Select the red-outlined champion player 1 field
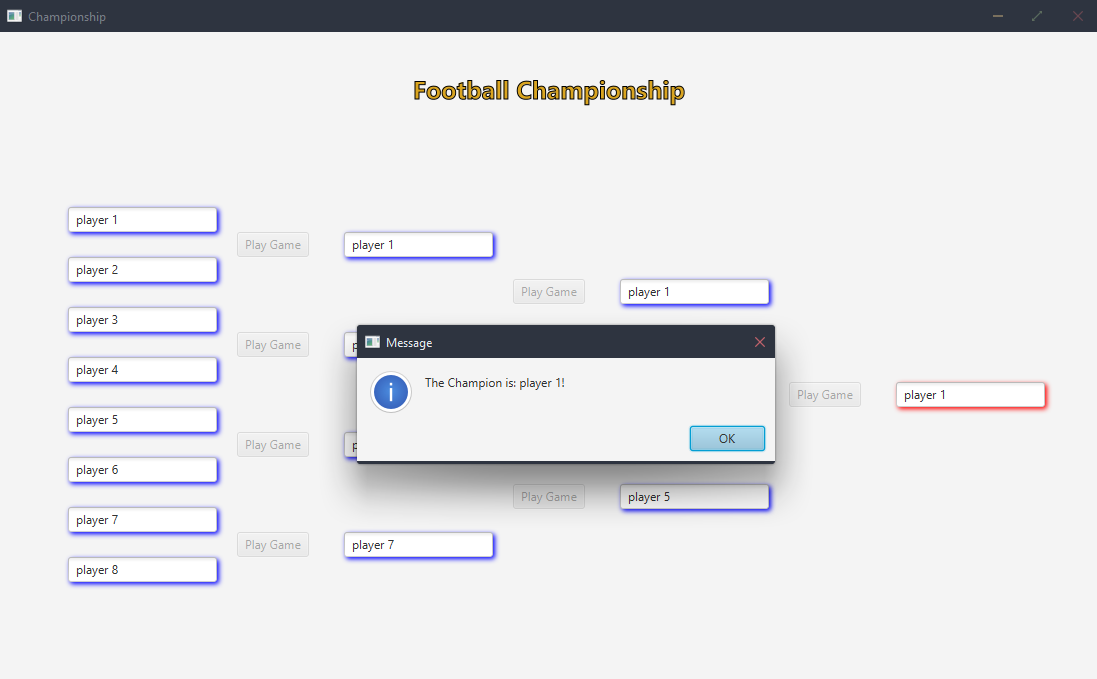1097x679 pixels. click(x=970, y=395)
